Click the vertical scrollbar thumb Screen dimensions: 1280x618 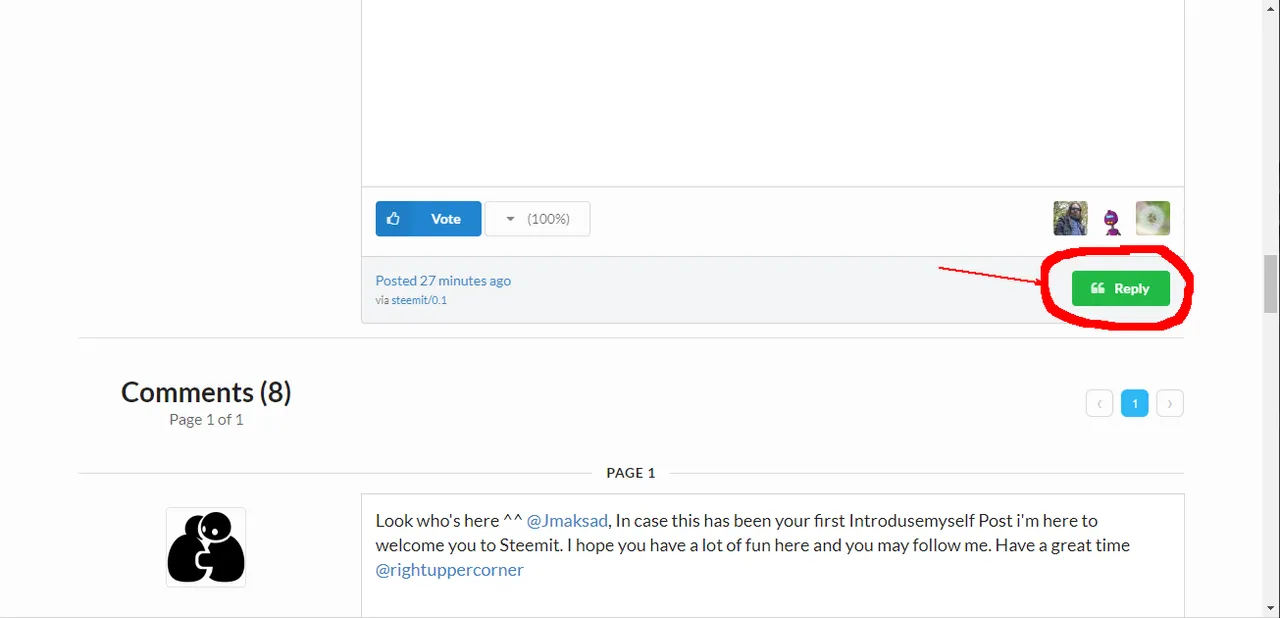[1270, 286]
